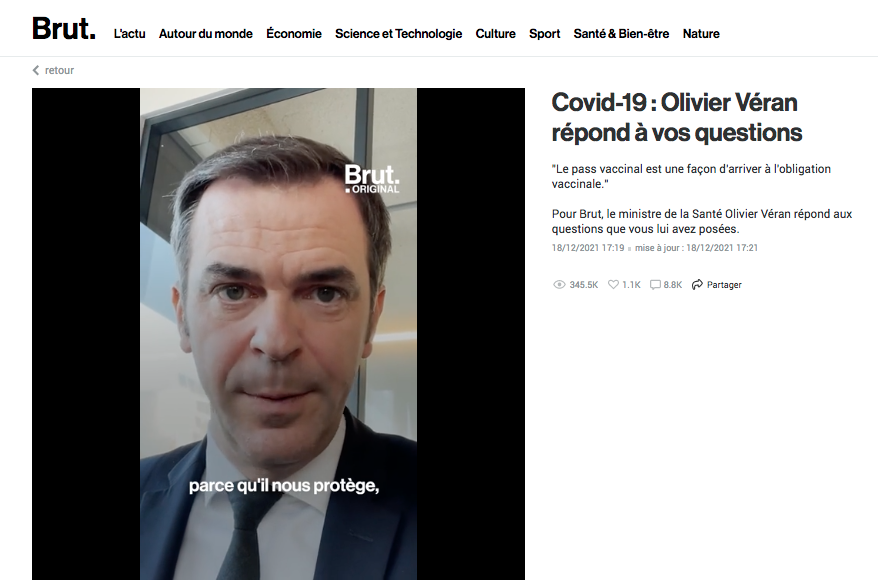
Task: Open the L'actu section
Action: pos(129,34)
